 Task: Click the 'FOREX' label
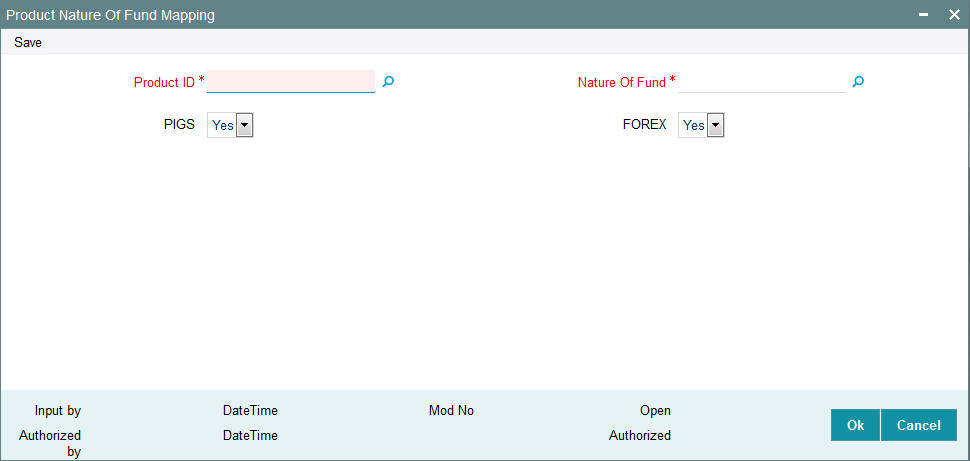pyautogui.click(x=645, y=124)
